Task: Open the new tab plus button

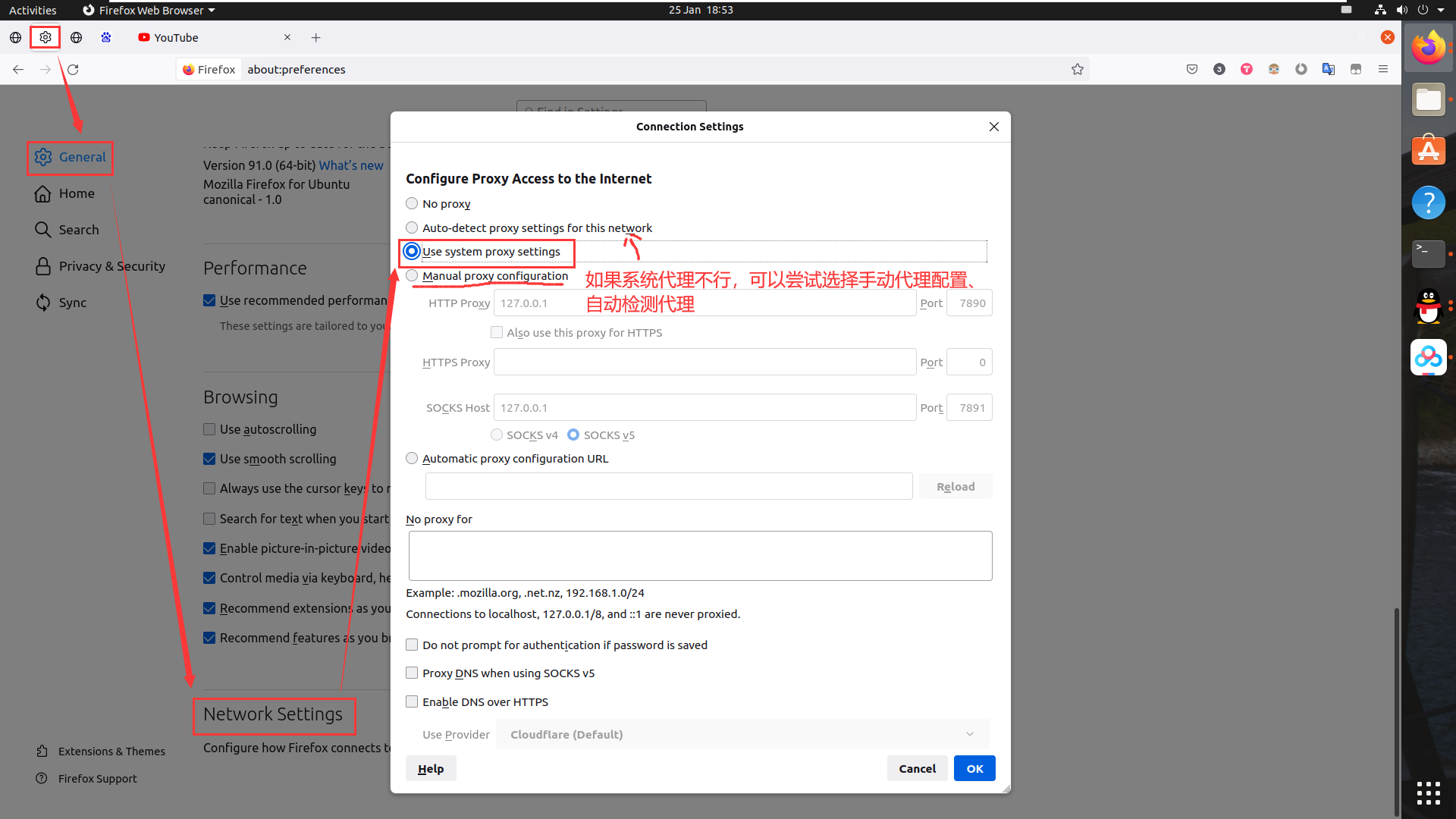Action: pyautogui.click(x=315, y=37)
